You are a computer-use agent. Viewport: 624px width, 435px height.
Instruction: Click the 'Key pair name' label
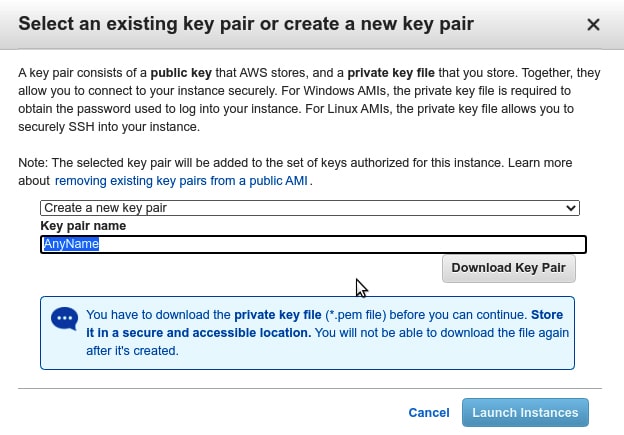(83, 226)
